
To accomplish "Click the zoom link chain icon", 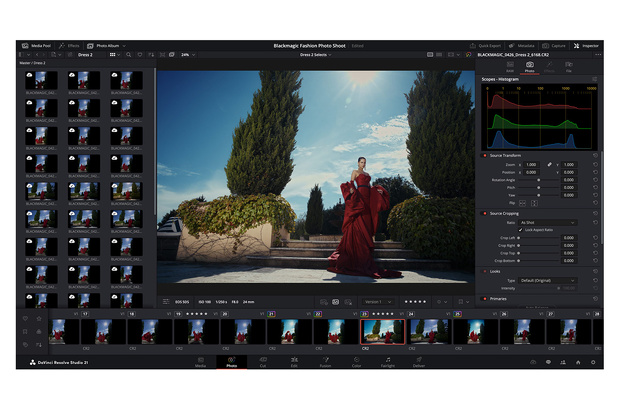I will (549, 165).
